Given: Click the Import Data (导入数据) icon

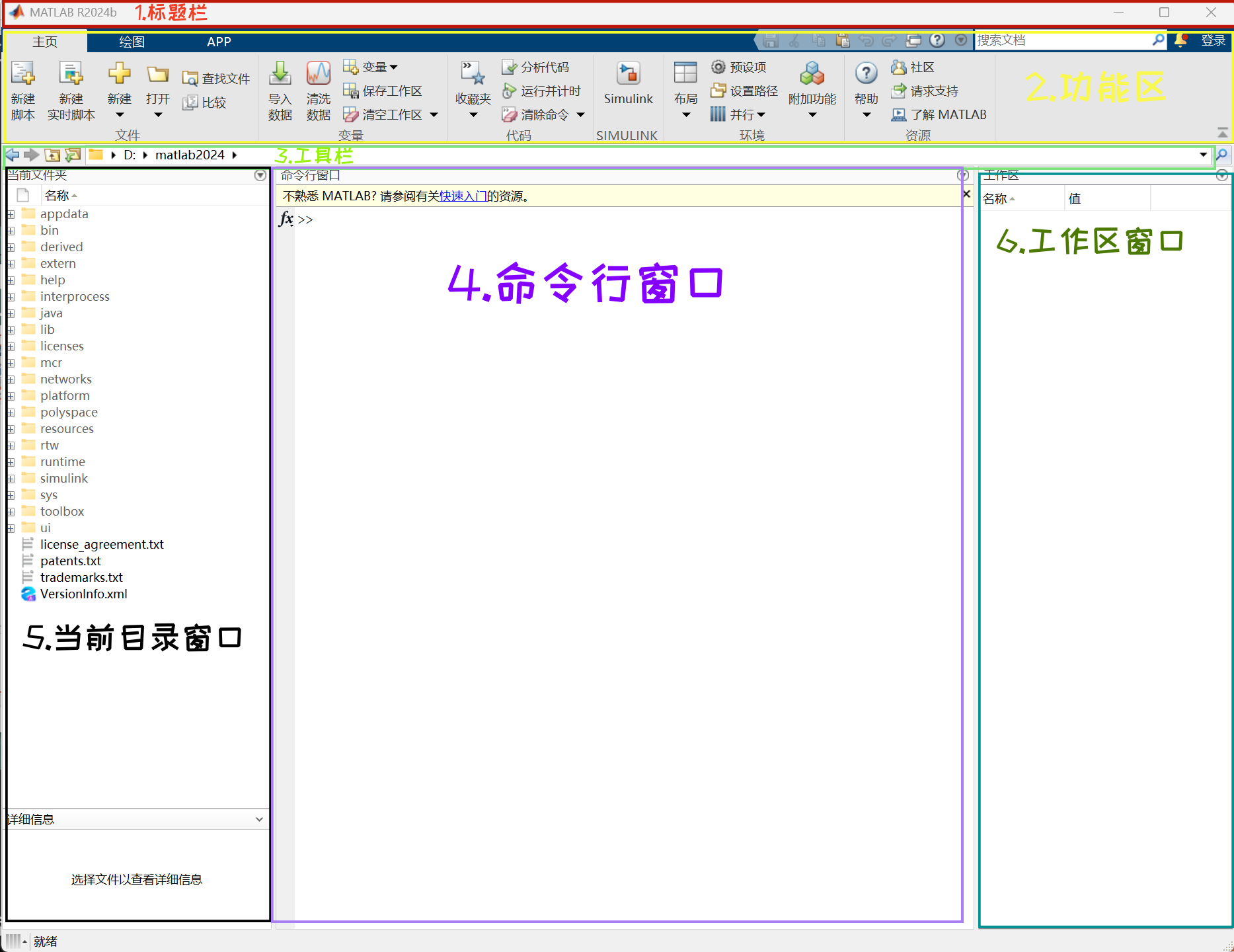Looking at the screenshot, I should pyautogui.click(x=280, y=73).
